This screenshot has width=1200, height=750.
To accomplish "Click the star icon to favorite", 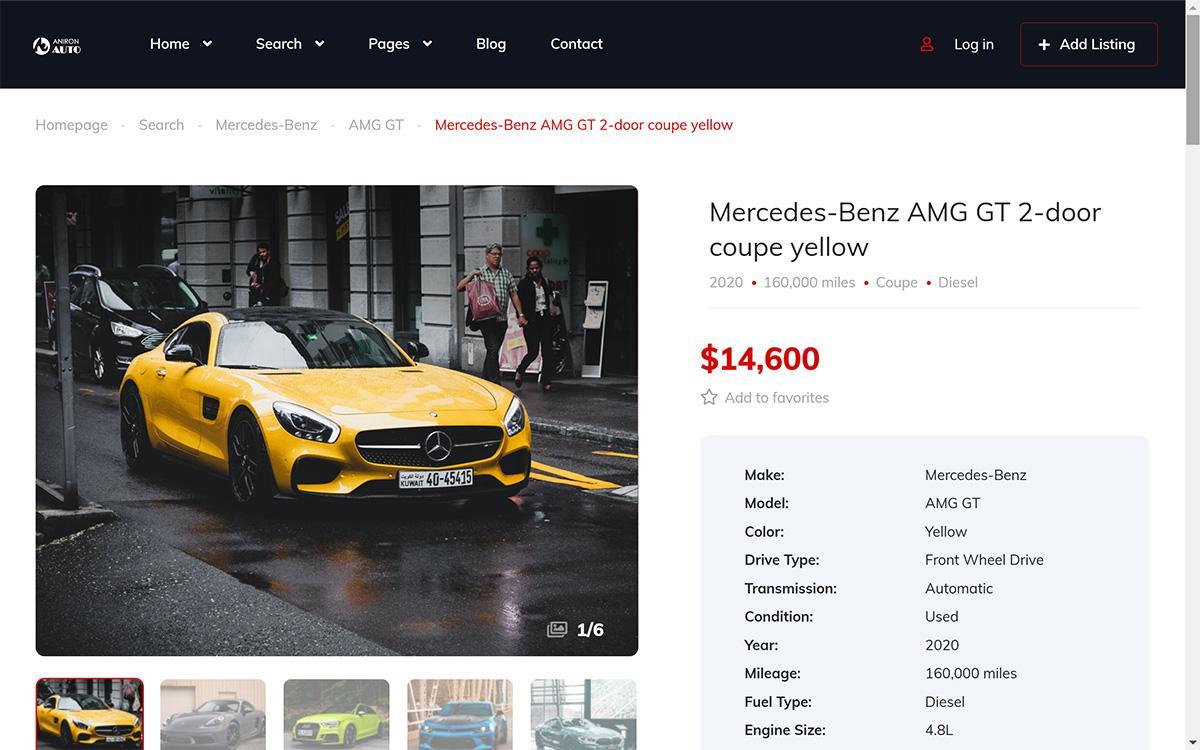I will point(709,397).
